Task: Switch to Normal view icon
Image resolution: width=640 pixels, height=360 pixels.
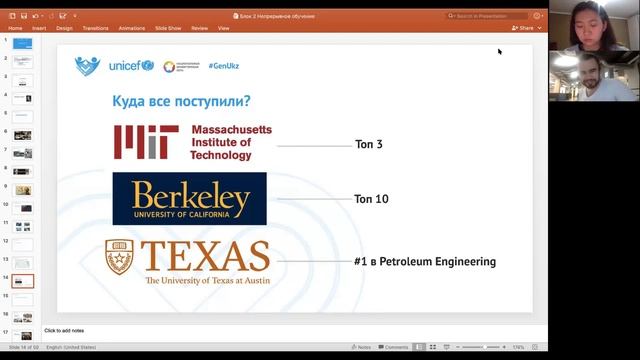Action: 419,347
